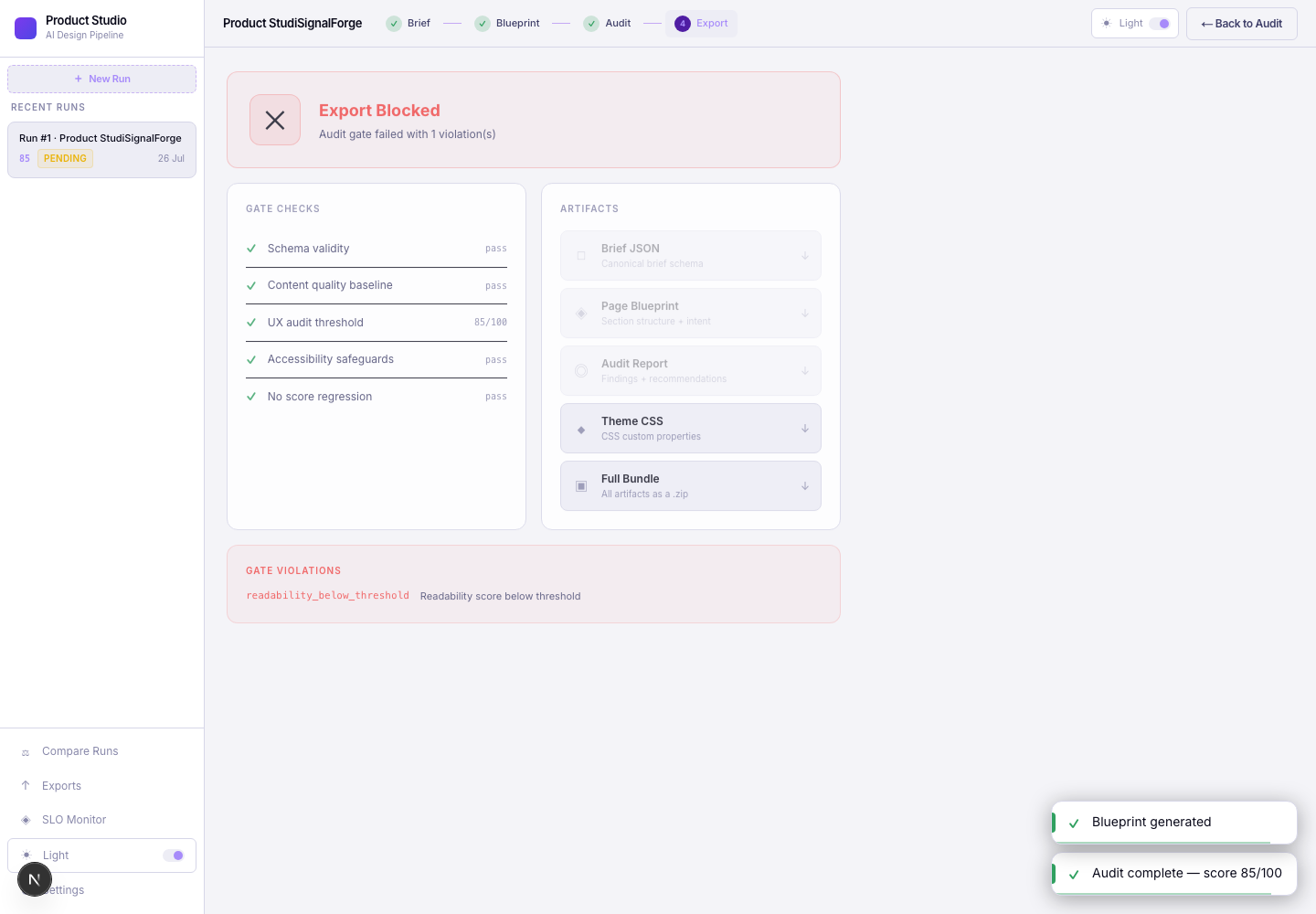Click the Theme CSS diamond icon
Viewport: 1316px width, 914px height.
pyautogui.click(x=581, y=429)
